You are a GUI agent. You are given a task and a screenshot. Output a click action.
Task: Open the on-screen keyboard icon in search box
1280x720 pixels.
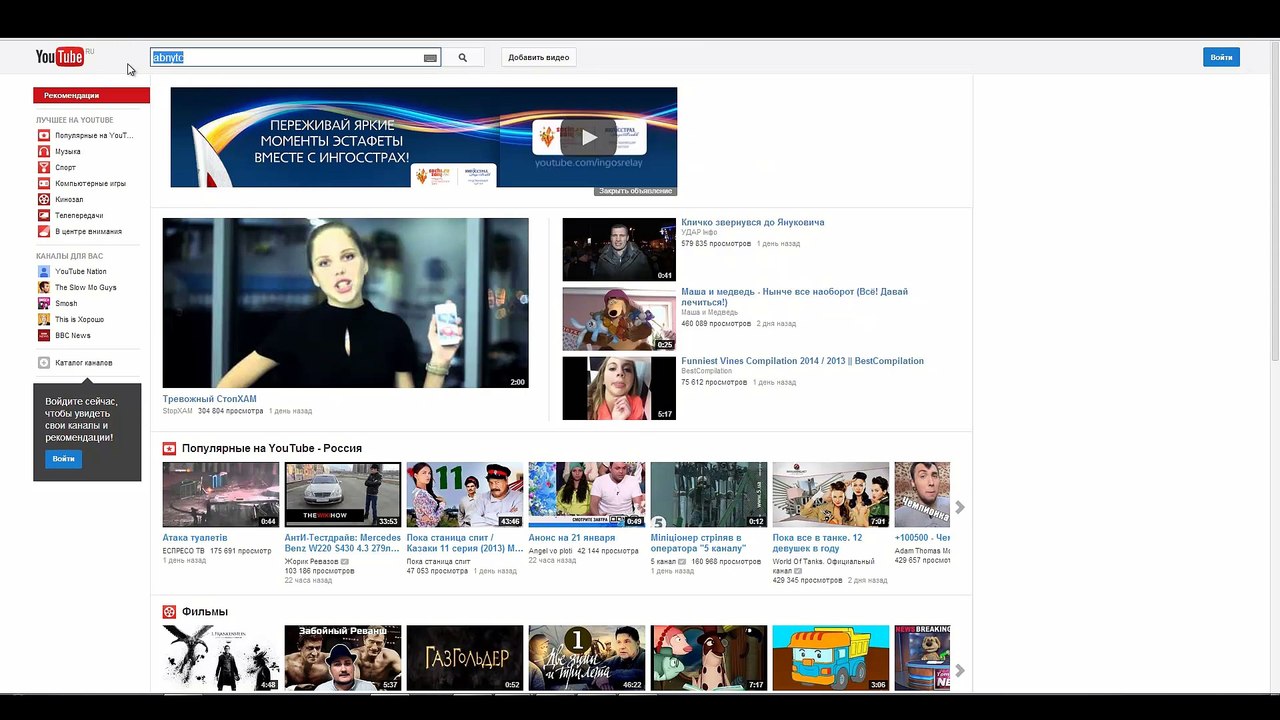click(x=430, y=58)
